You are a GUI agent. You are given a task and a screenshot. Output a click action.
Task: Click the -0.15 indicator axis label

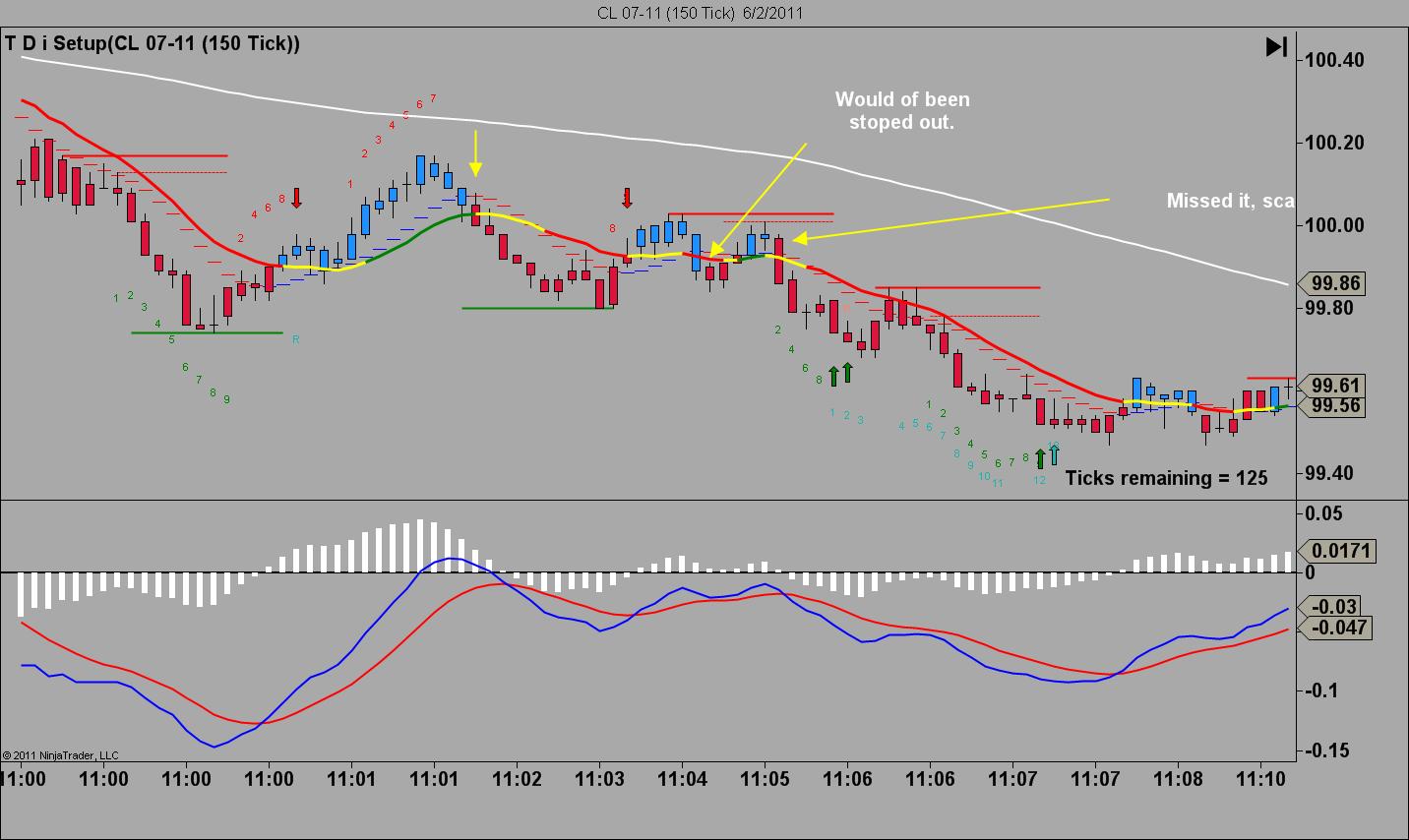coord(1328,750)
